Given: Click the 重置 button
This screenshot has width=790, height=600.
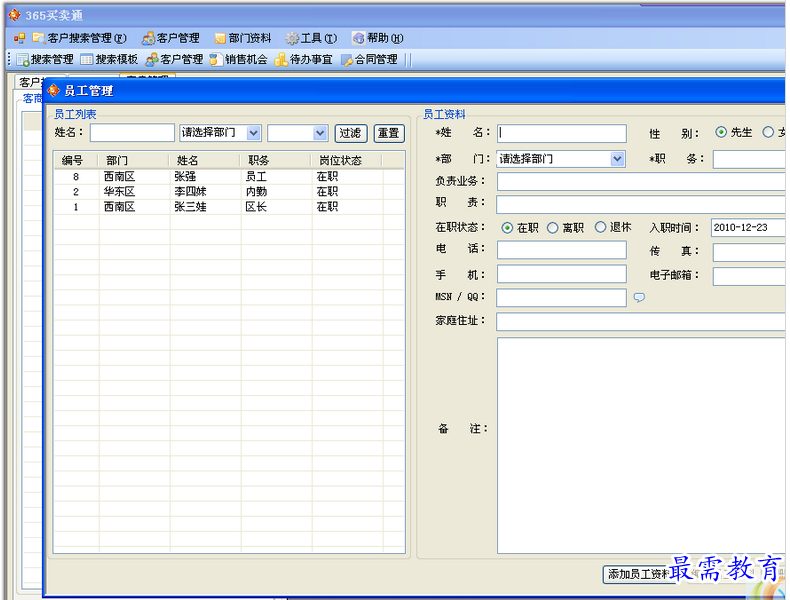Looking at the screenshot, I should click(388, 133).
